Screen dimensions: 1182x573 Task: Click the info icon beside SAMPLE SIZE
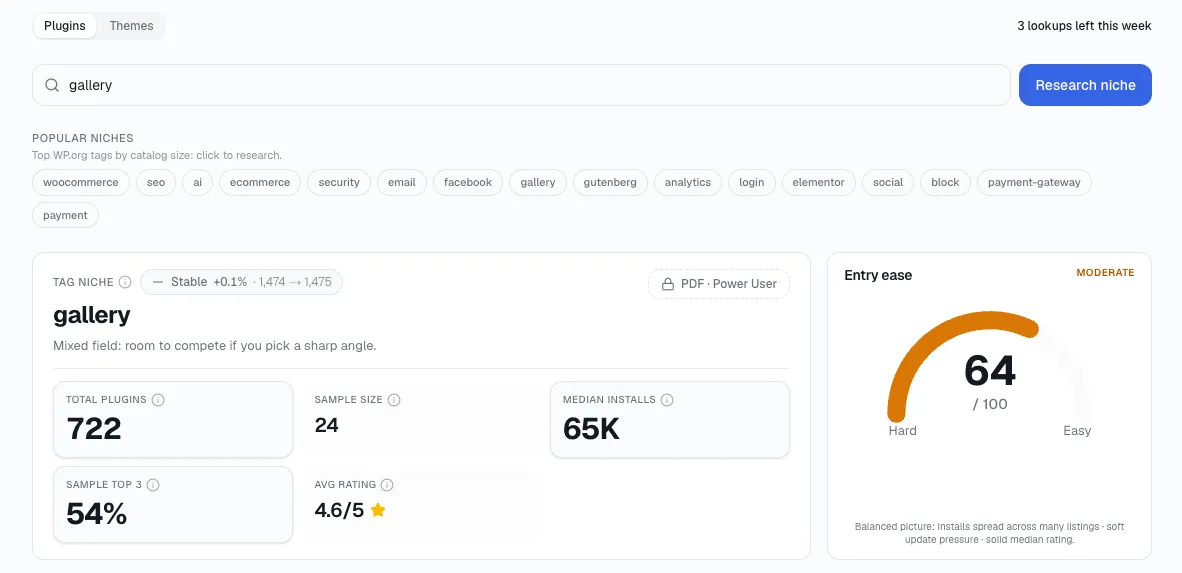pos(393,400)
